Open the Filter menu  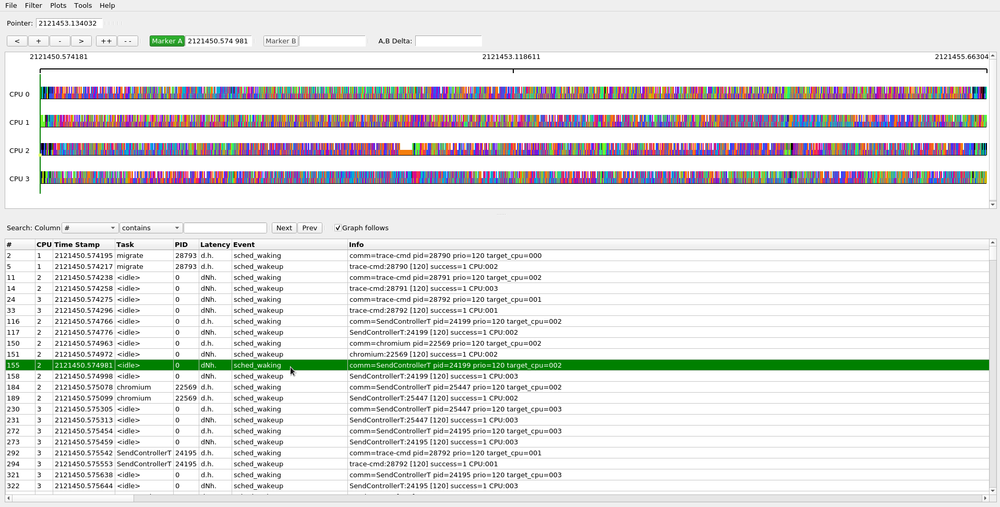(33, 5)
